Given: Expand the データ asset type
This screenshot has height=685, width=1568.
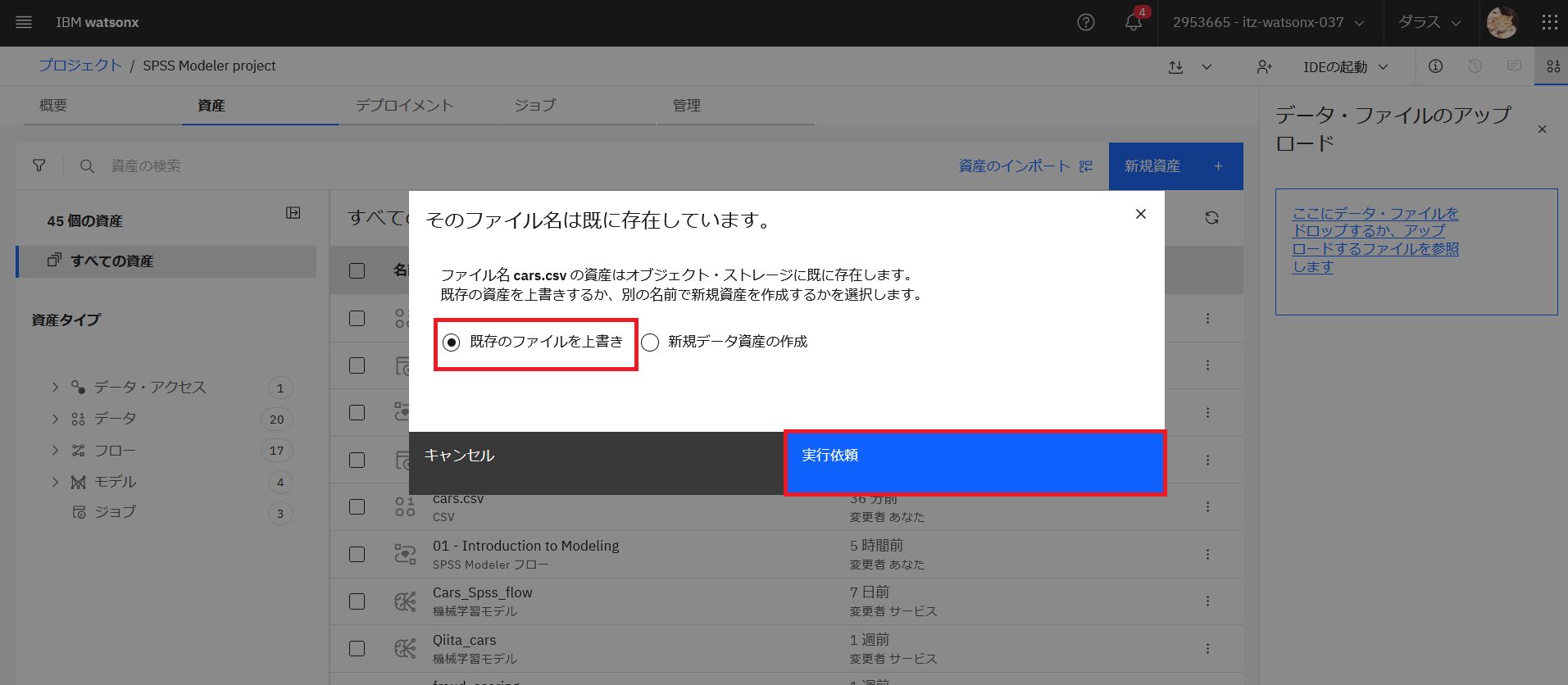Looking at the screenshot, I should pyautogui.click(x=55, y=419).
